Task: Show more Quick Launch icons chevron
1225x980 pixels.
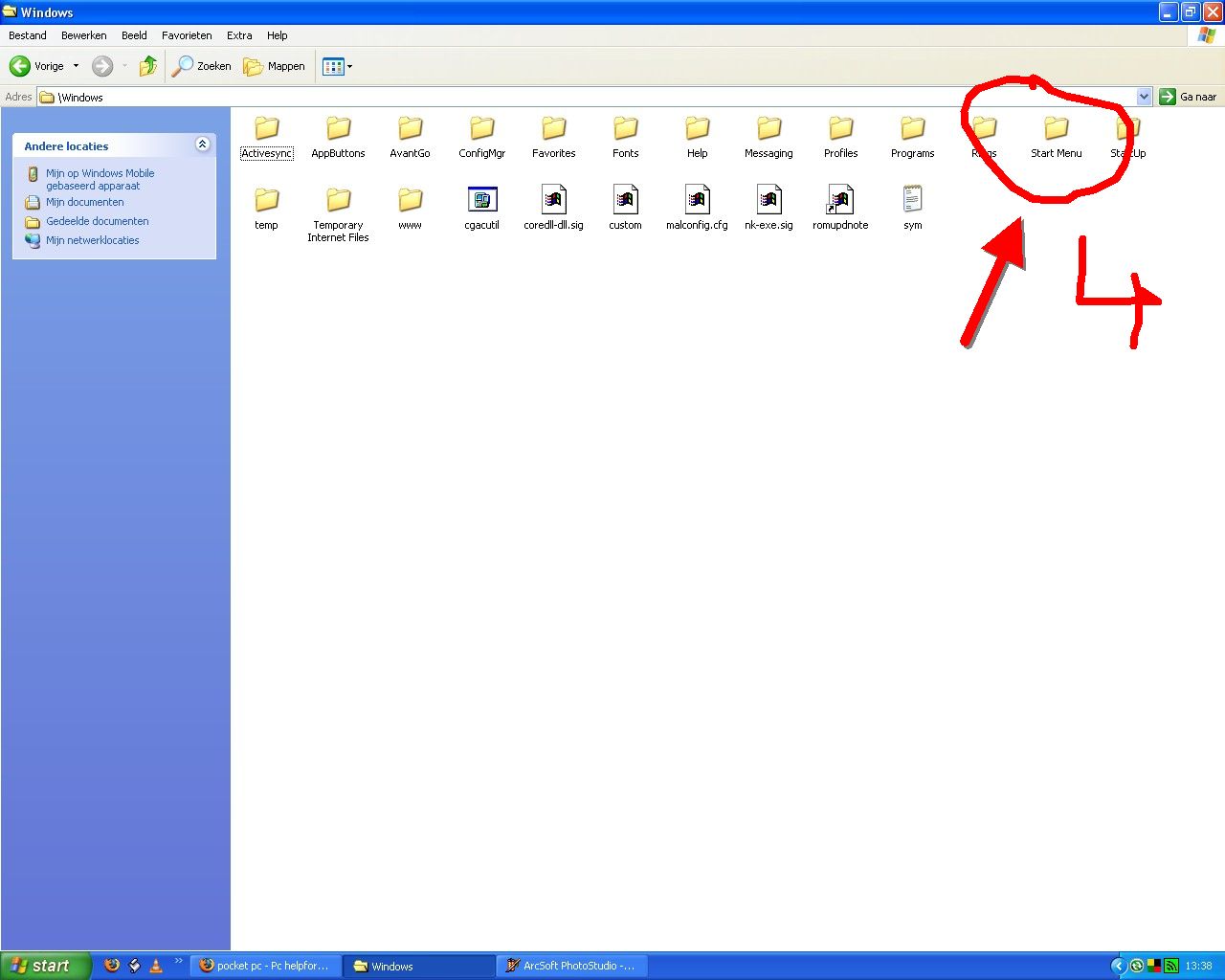Action: point(178,961)
